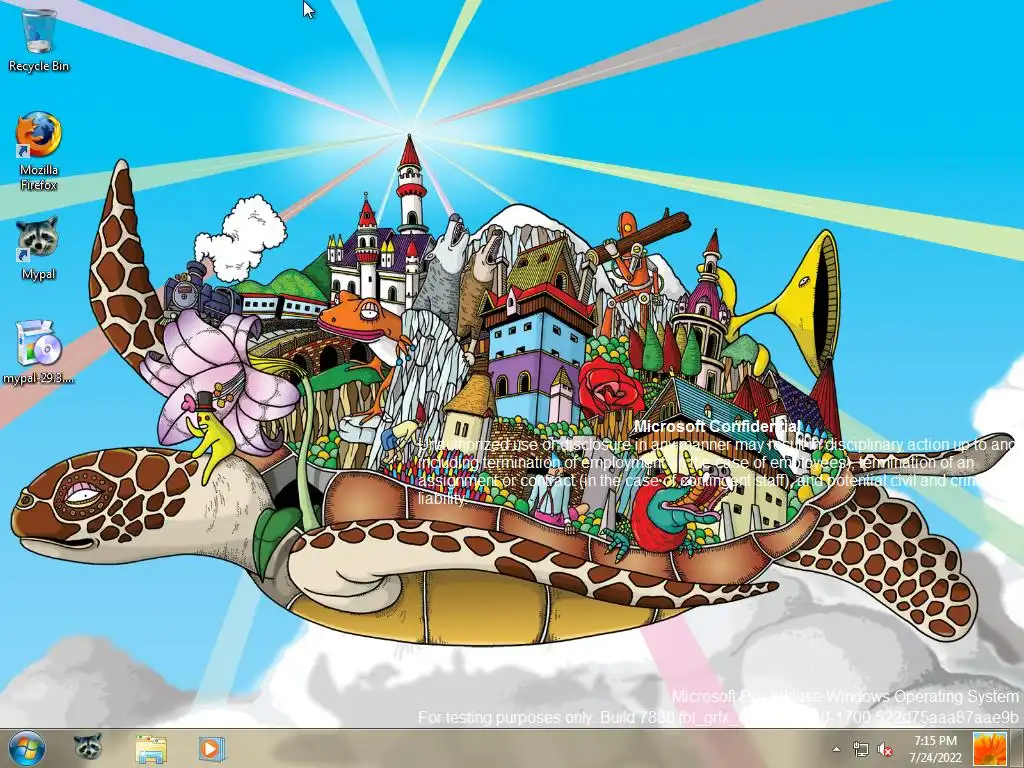Click the Mypal raccoon taskbar icon
1024x768 pixels.
88,748
